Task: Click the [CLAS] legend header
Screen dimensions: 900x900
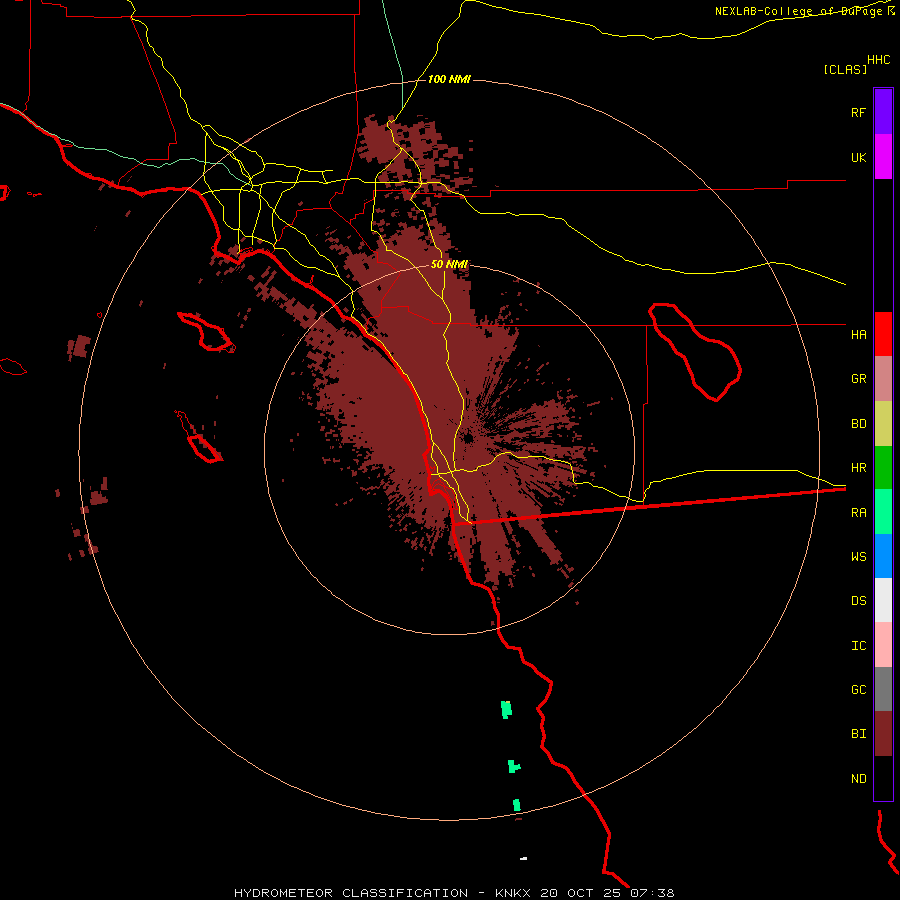Action: pos(845,69)
